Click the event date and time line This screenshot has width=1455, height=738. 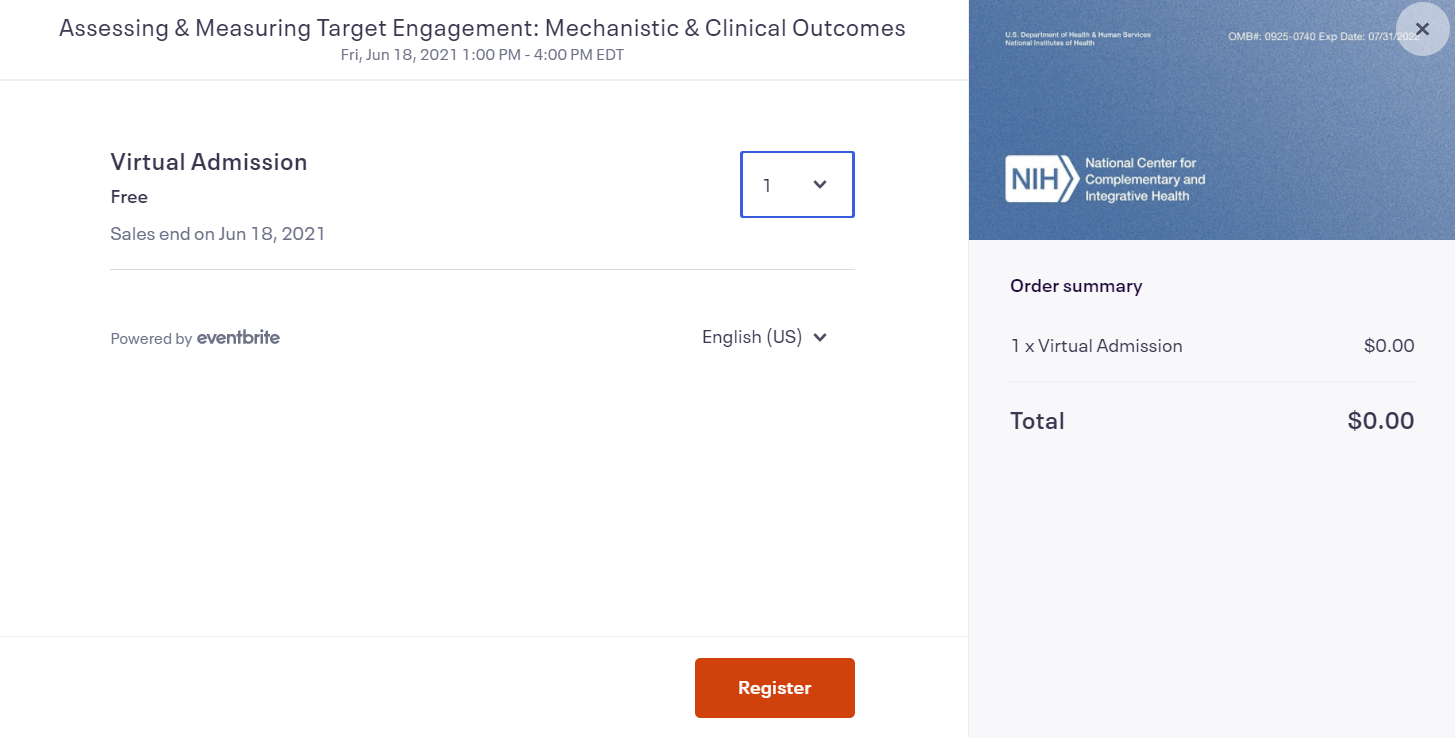click(482, 55)
